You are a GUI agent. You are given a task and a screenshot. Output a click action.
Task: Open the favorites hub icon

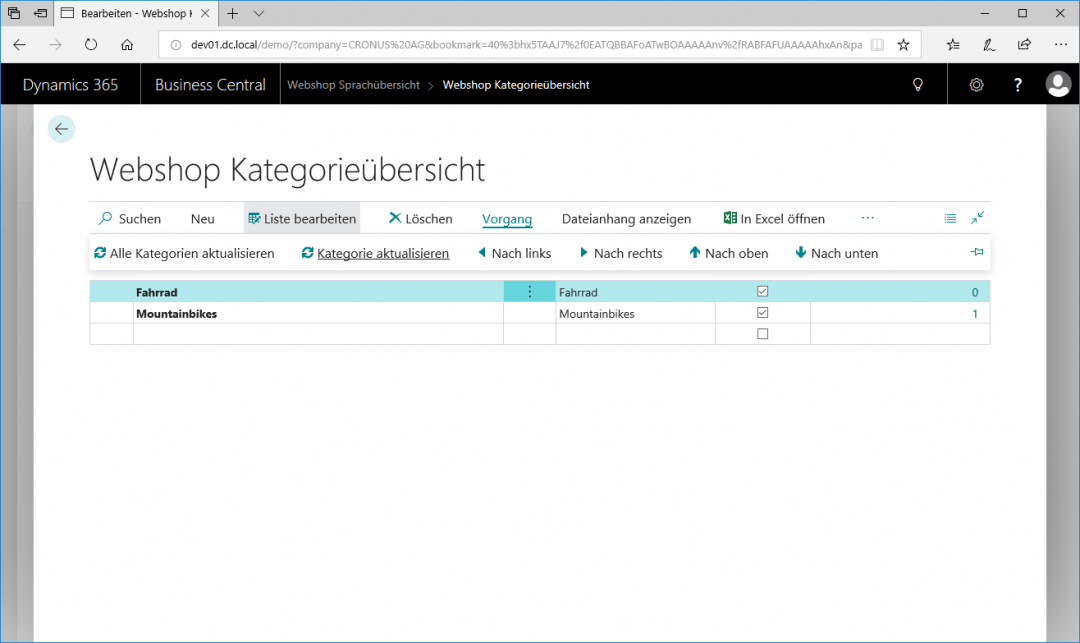(953, 45)
